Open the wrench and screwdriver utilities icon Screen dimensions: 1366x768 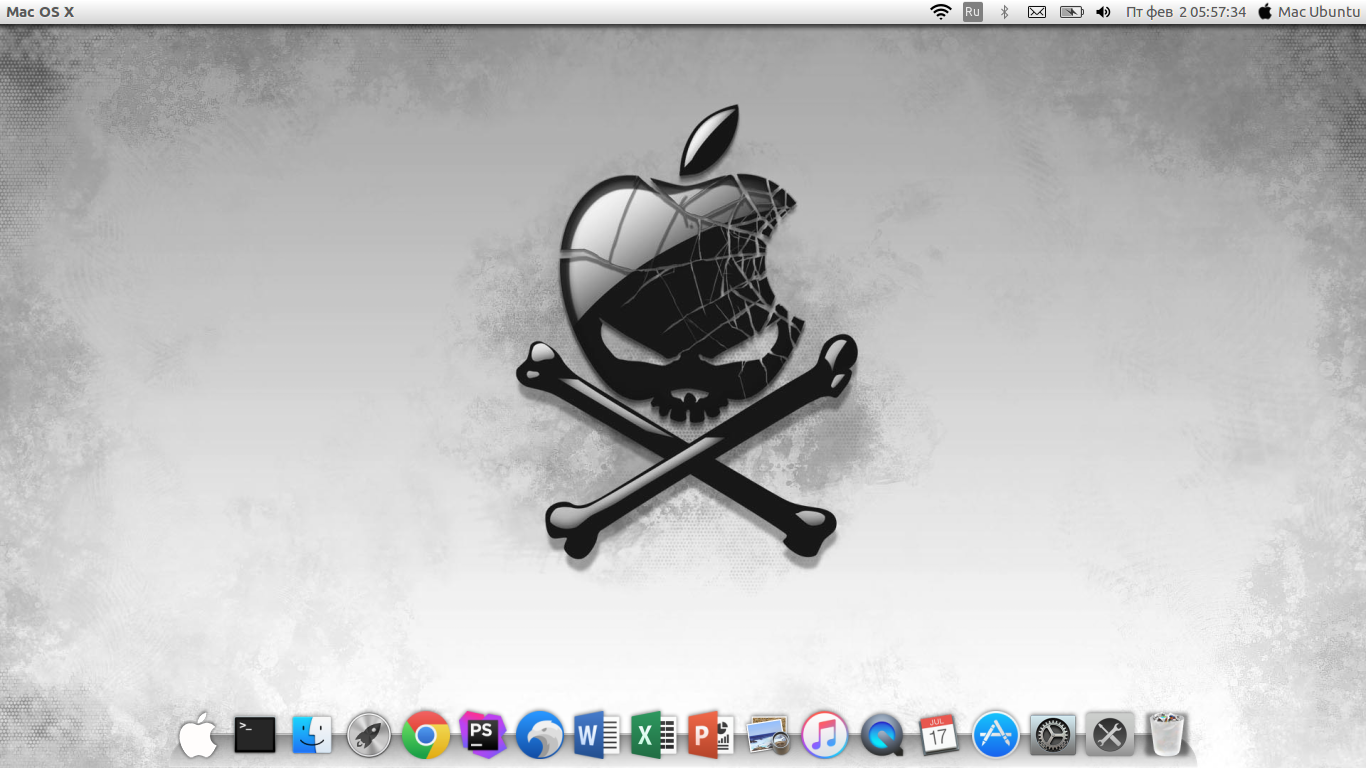1109,736
